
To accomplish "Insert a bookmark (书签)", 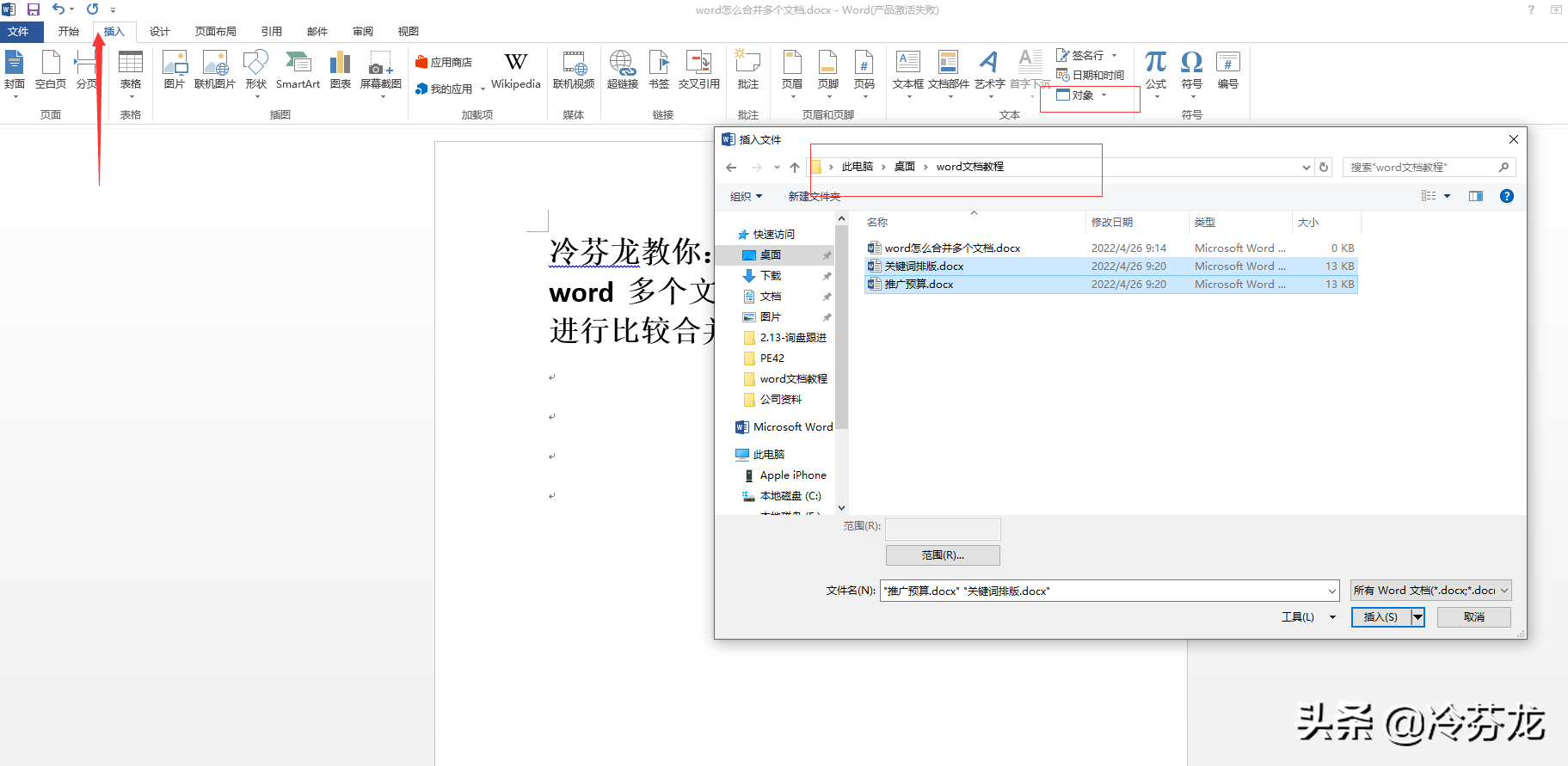I will [x=659, y=70].
